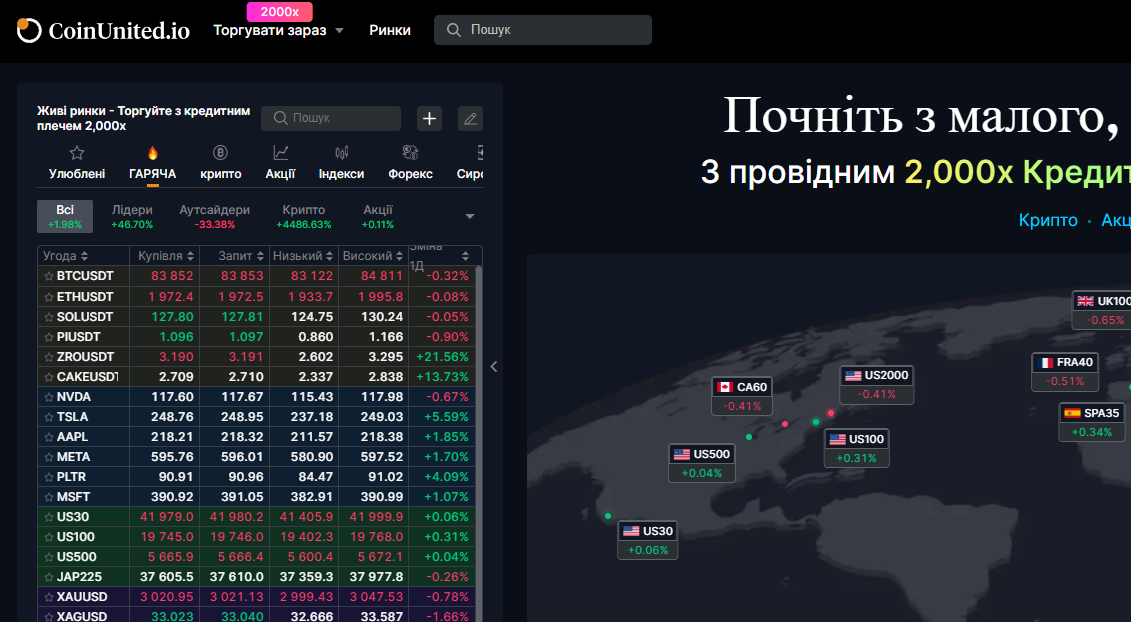The image size is (1131, 622).
Task: Favorite PIUSDT with its star
Action: point(49,337)
